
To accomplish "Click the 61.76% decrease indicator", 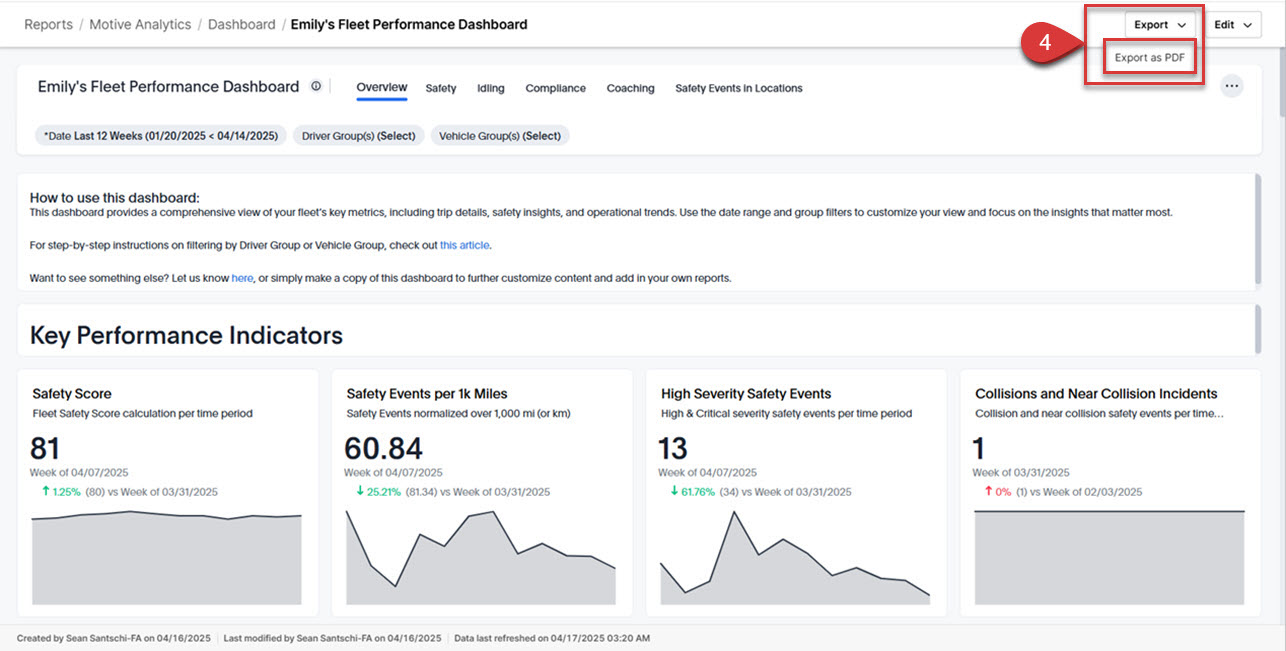I will [x=692, y=492].
